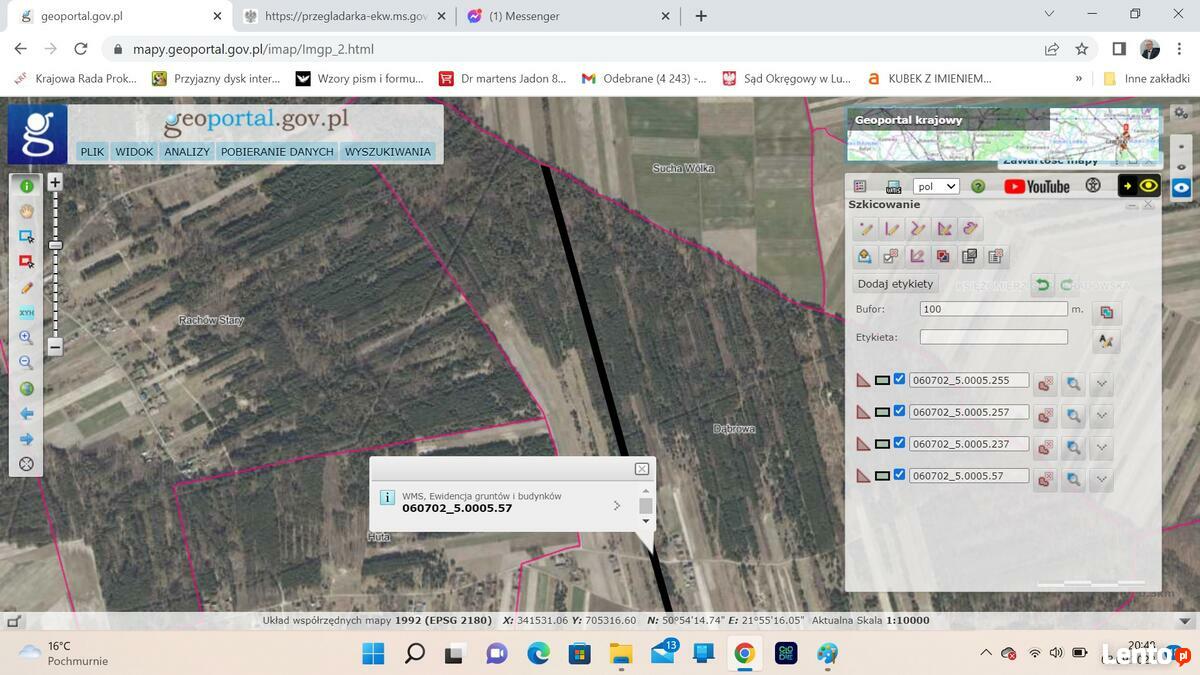Open the WIDOK menu
The width and height of the screenshot is (1200, 675).
(x=134, y=152)
